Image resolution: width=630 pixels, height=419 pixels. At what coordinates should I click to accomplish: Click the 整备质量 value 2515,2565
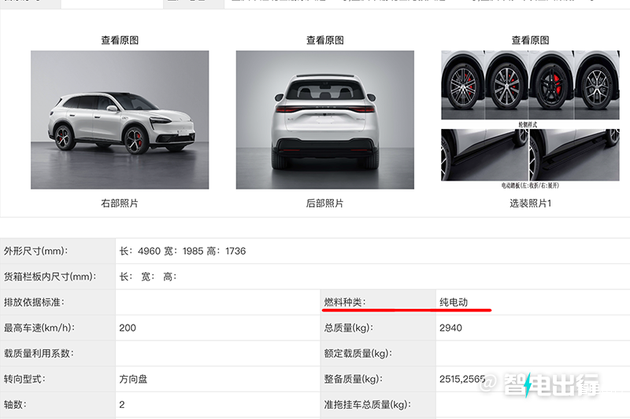[x=462, y=379]
